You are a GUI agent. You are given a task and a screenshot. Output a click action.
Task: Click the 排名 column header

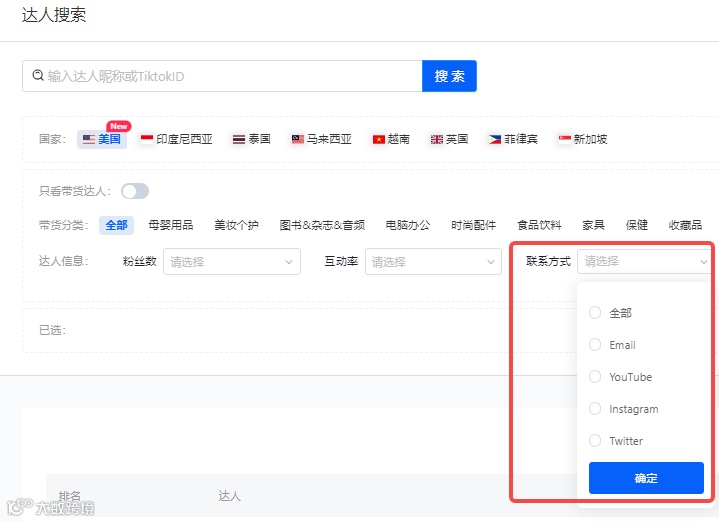70,496
